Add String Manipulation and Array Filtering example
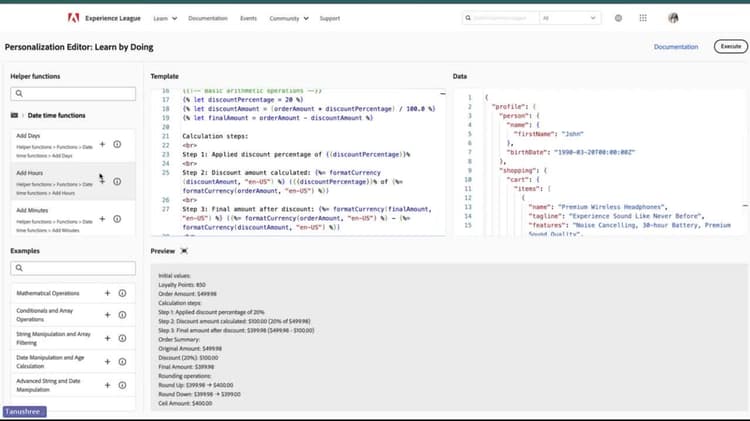Screen dimensions: 750x421 (x=107, y=338)
